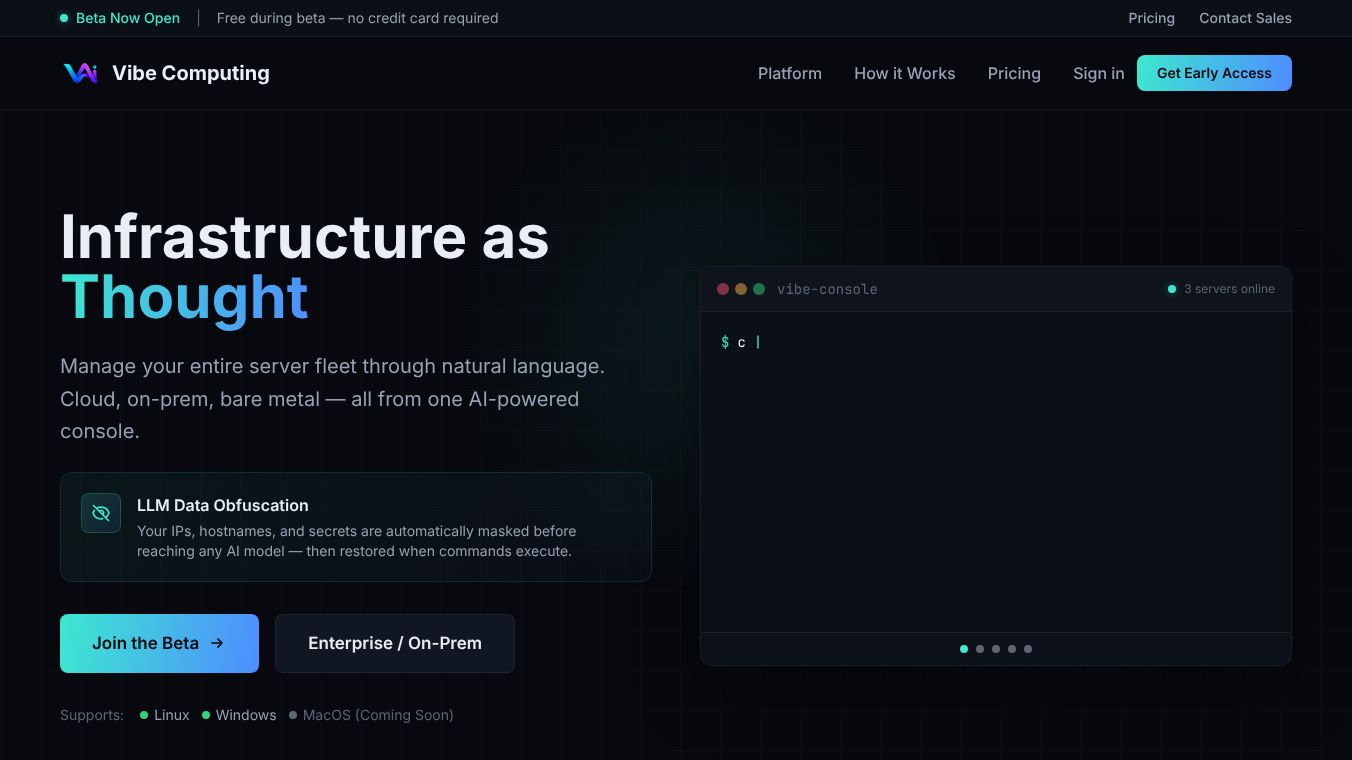Select the fourth console carousel dot

[1012, 649]
